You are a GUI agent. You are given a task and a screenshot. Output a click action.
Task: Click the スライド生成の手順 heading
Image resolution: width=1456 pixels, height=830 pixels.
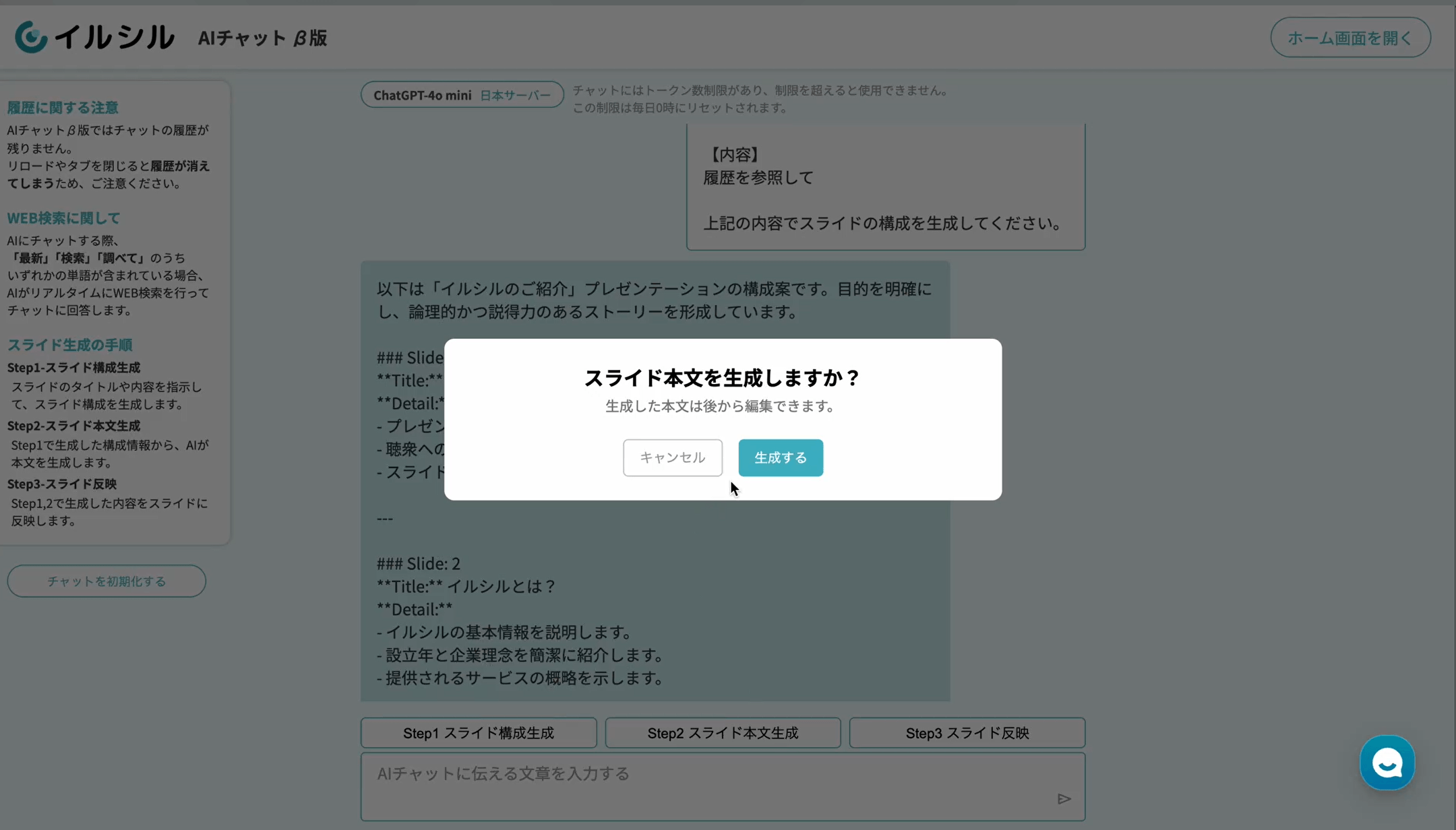click(69, 345)
